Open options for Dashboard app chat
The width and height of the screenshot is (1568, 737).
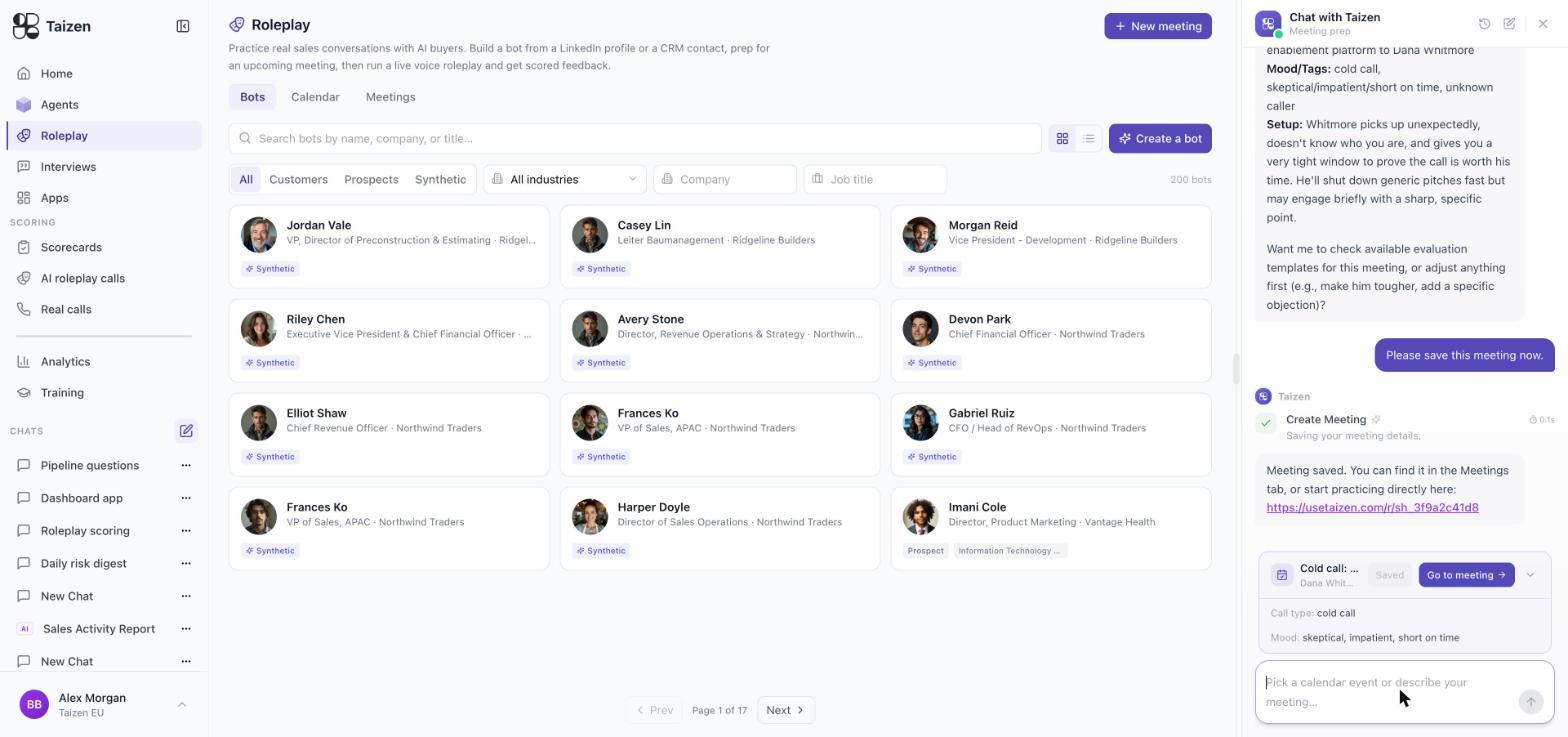[x=185, y=498]
